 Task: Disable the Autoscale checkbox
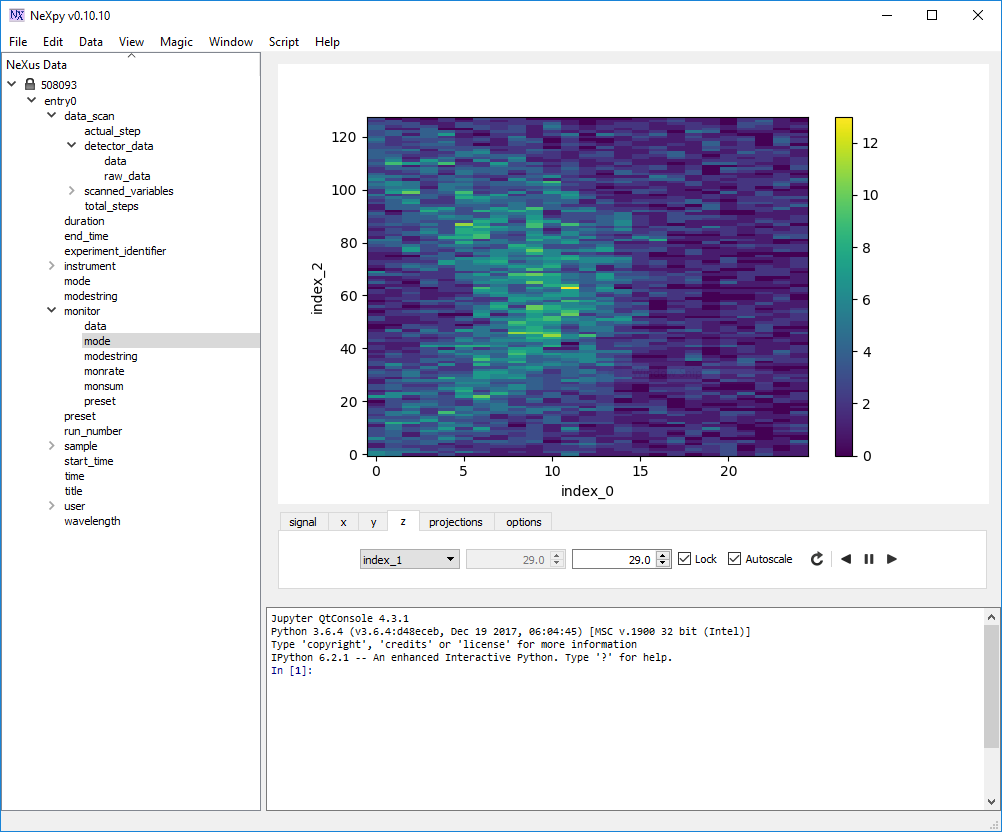coord(735,559)
